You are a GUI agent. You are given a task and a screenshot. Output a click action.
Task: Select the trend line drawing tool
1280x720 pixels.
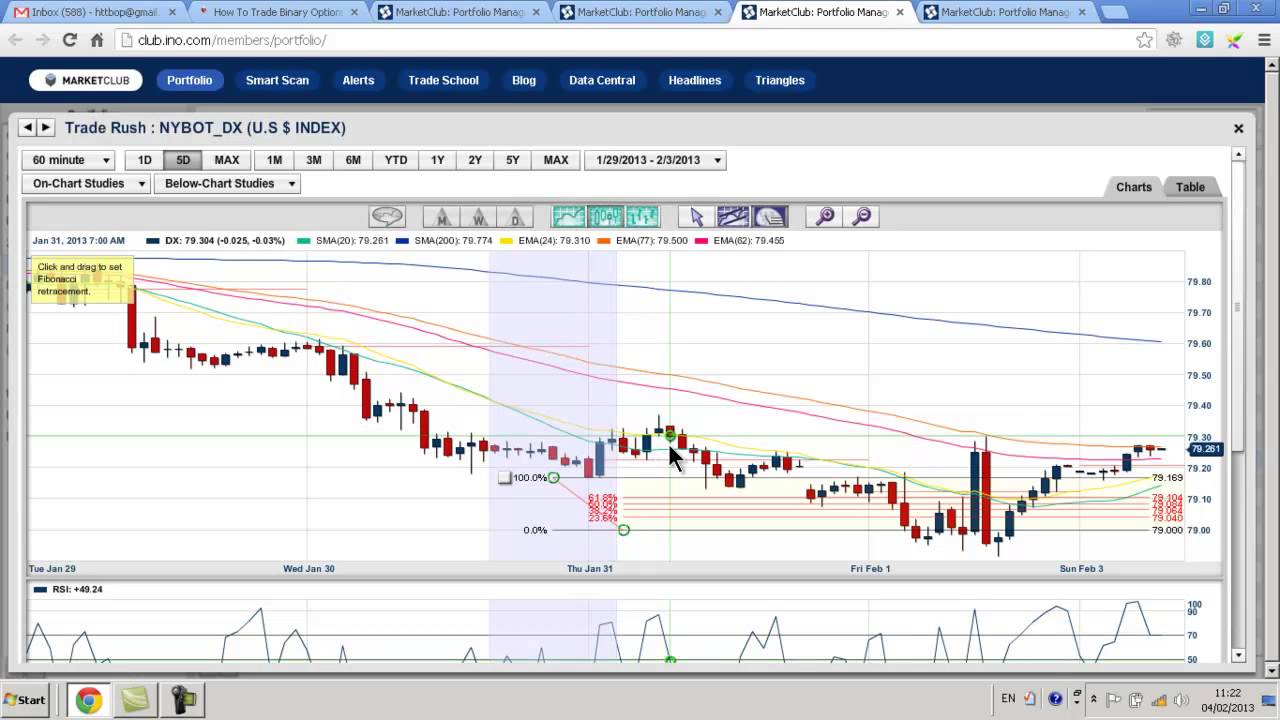[x=733, y=216]
